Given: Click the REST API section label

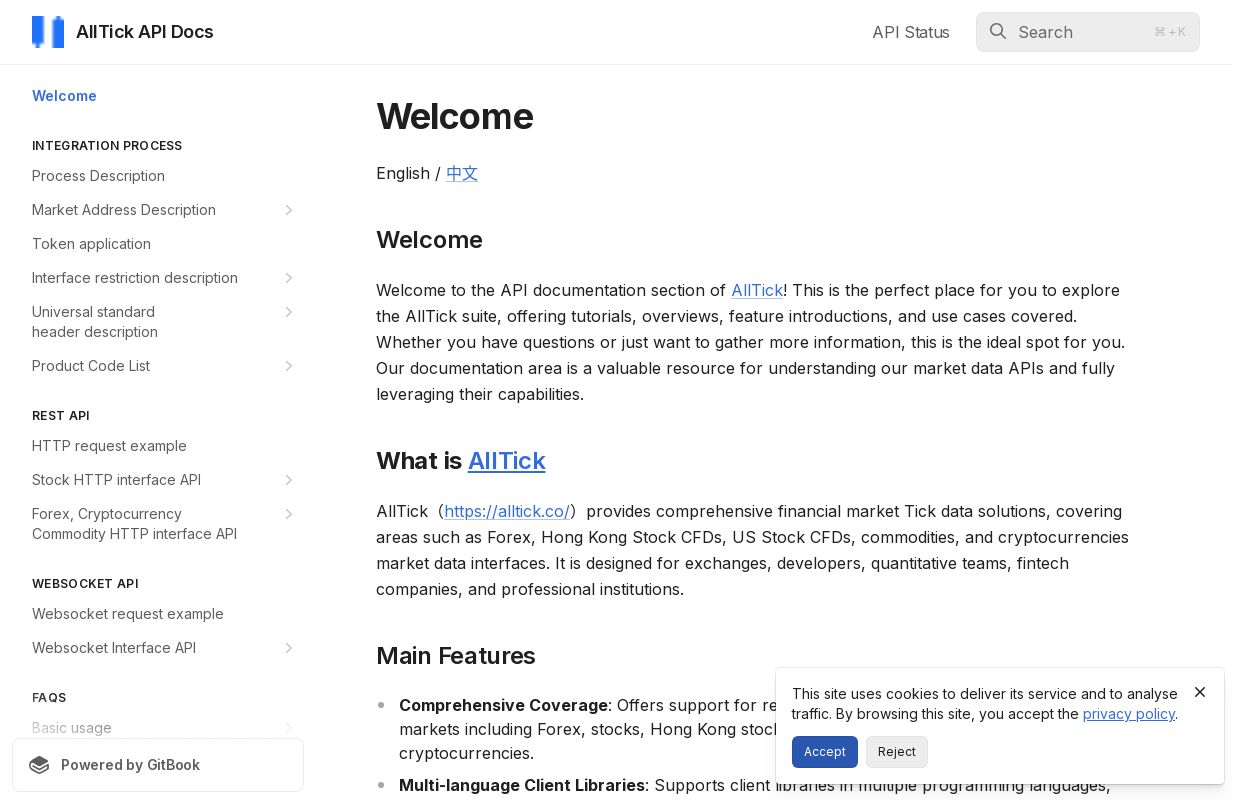Looking at the screenshot, I should [61, 416].
